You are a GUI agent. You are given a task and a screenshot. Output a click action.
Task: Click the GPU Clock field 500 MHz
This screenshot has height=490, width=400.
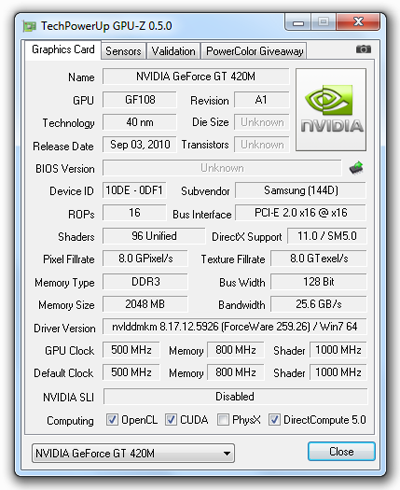[x=131, y=350]
